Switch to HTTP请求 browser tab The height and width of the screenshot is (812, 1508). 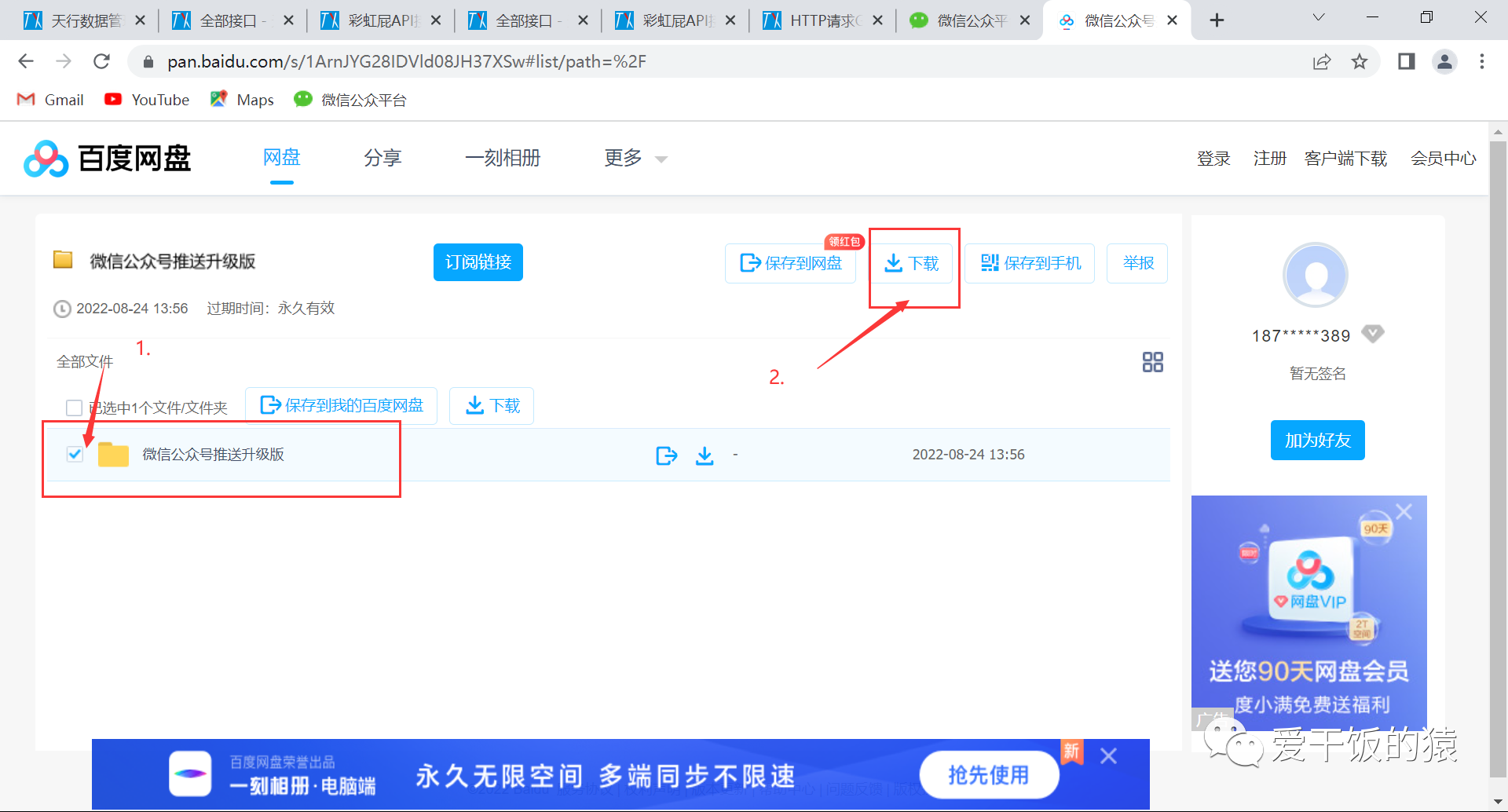pyautogui.click(x=821, y=20)
